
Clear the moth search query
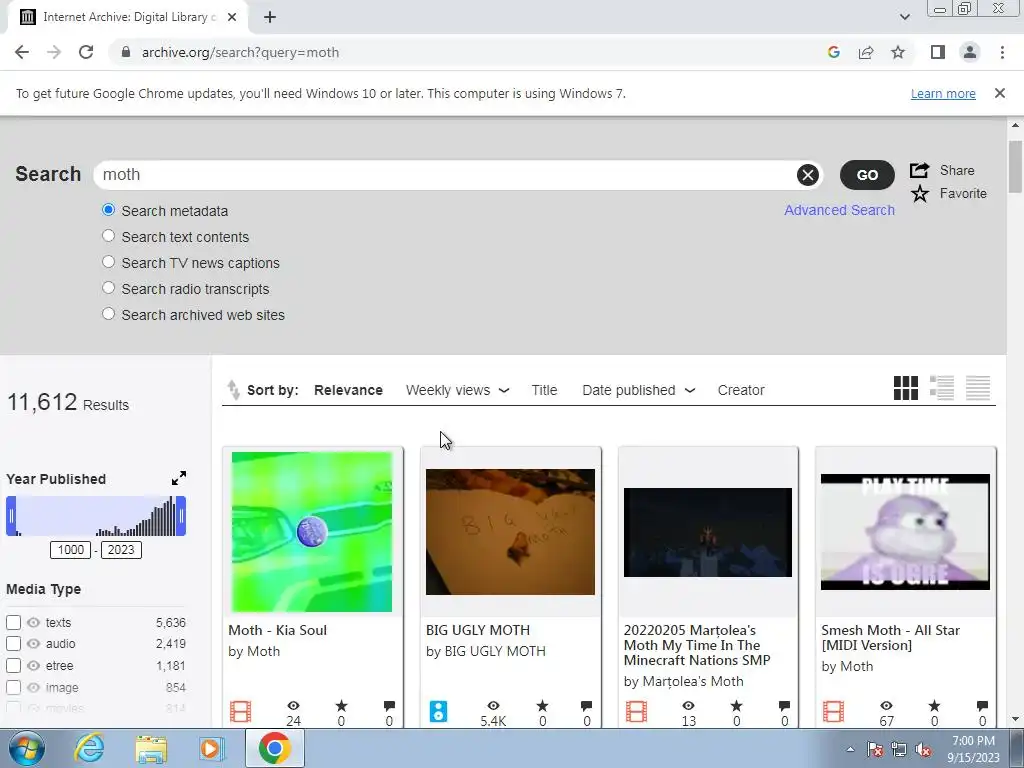point(808,175)
